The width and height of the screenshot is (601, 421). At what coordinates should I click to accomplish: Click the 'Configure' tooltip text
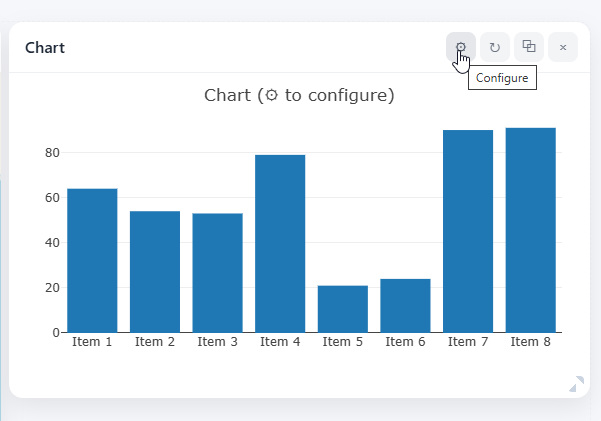[x=502, y=78]
